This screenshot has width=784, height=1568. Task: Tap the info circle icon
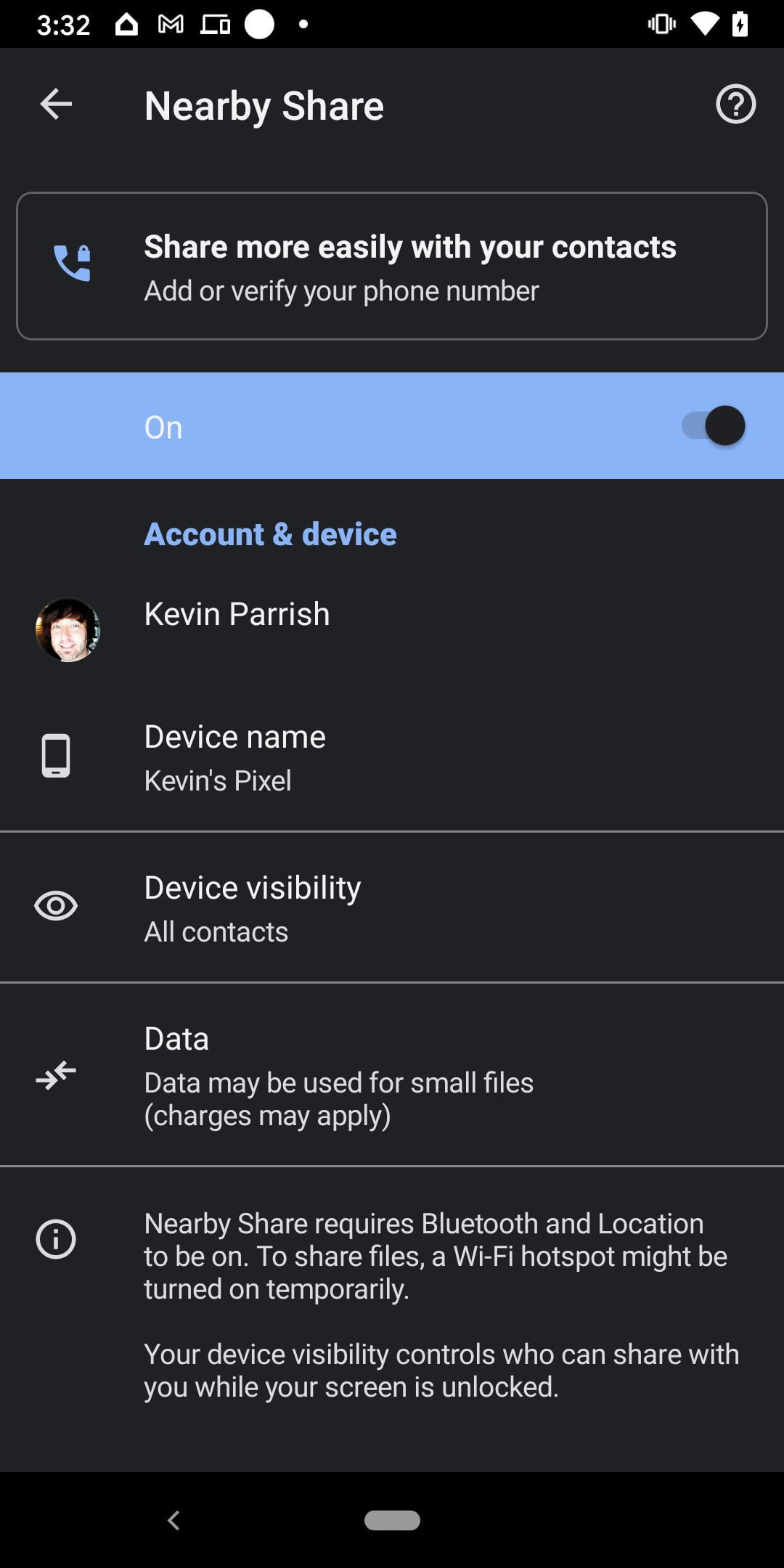(56, 1239)
